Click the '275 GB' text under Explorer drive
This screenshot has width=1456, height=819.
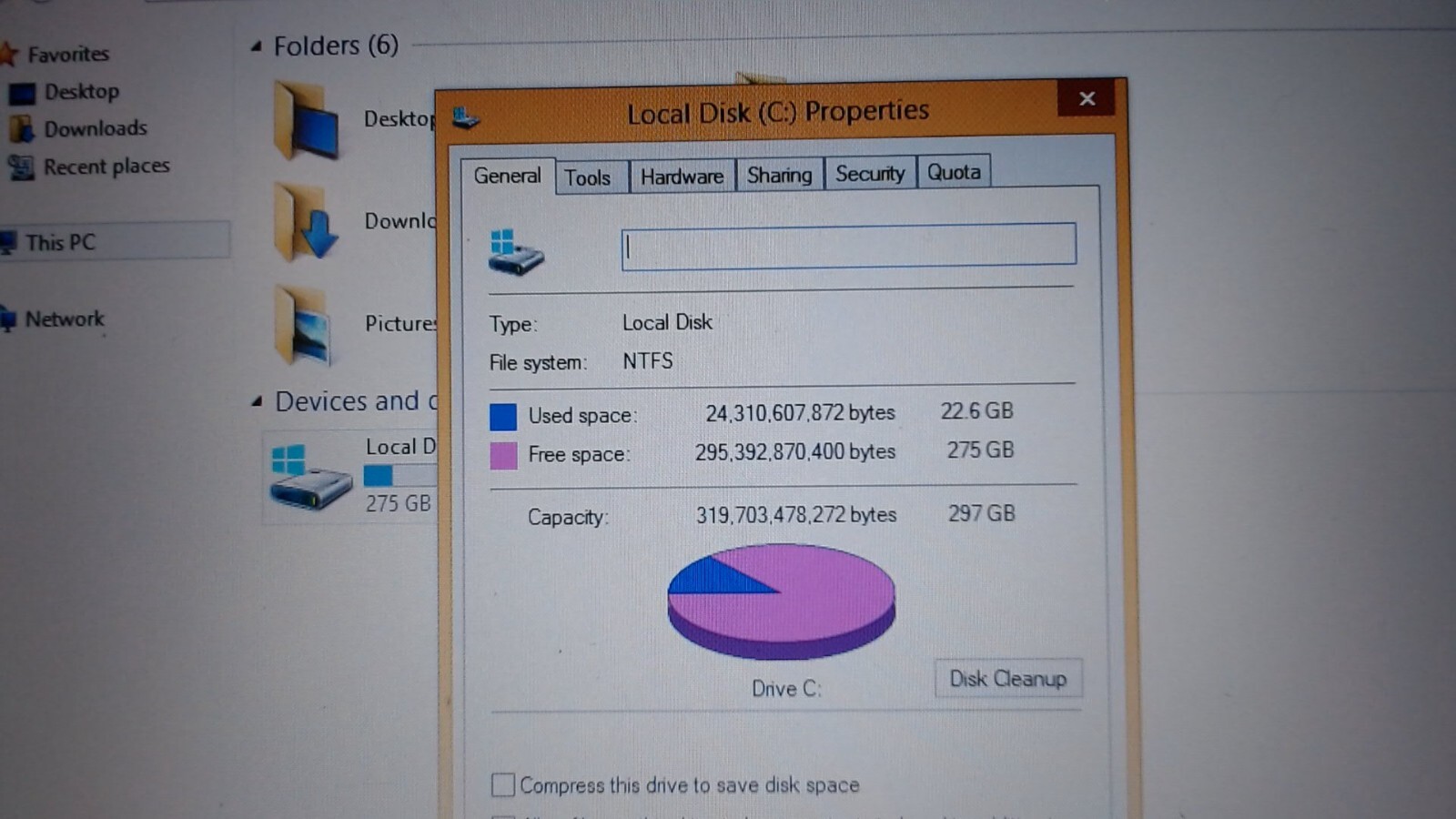pos(399,503)
